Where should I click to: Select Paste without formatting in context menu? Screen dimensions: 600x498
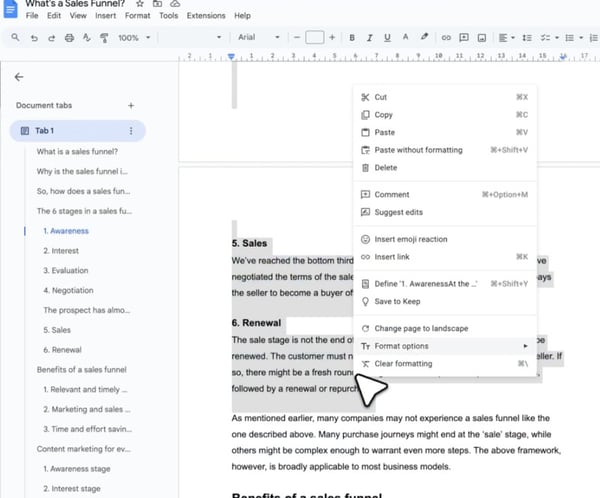pos(418,150)
